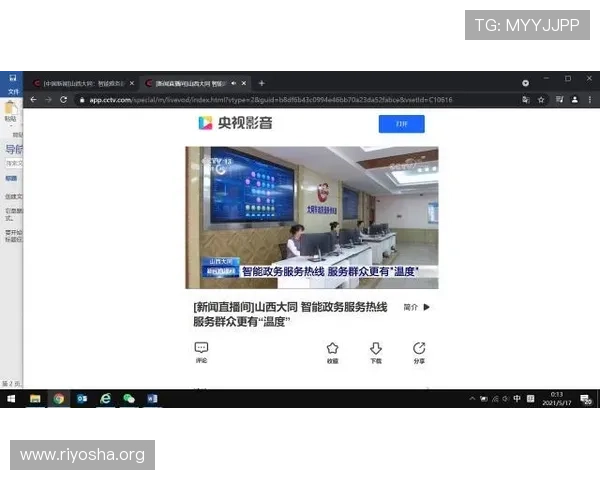Image resolution: width=600 pixels, height=480 pixels.
Task: Close the first 中国新闻 tab
Action: [132, 83]
